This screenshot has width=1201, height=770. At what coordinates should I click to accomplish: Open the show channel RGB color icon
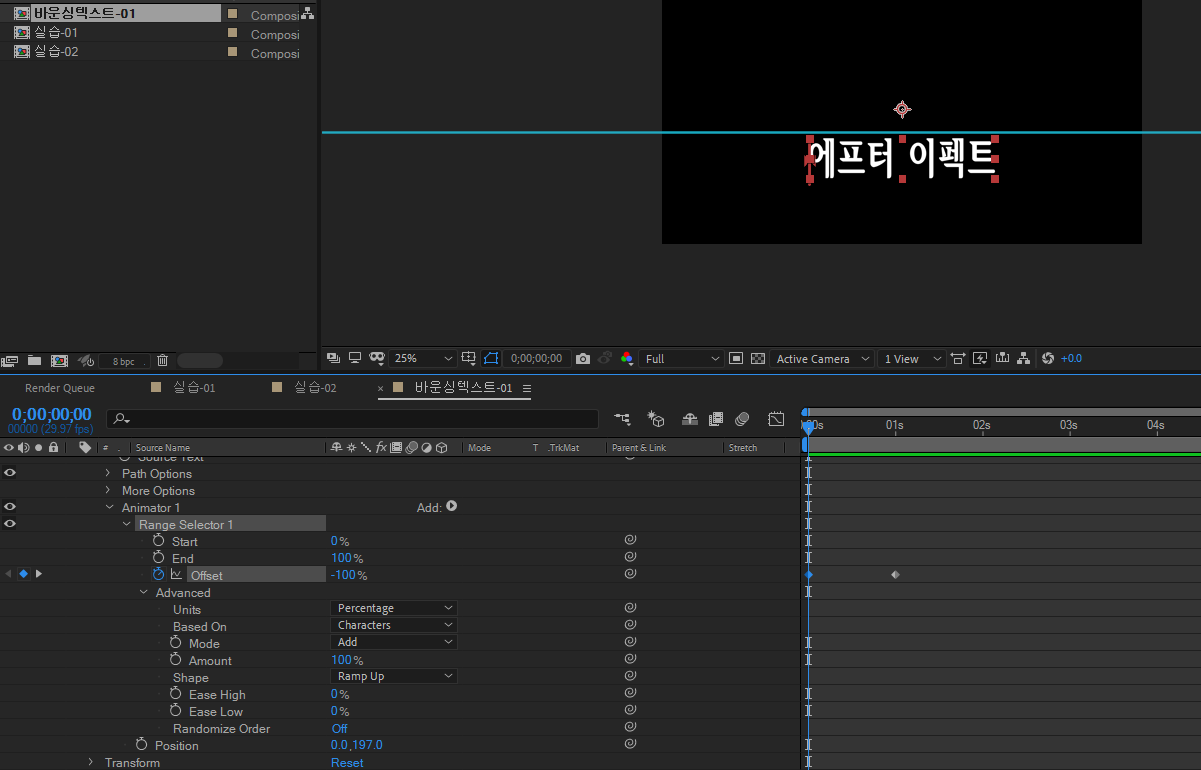coord(627,358)
